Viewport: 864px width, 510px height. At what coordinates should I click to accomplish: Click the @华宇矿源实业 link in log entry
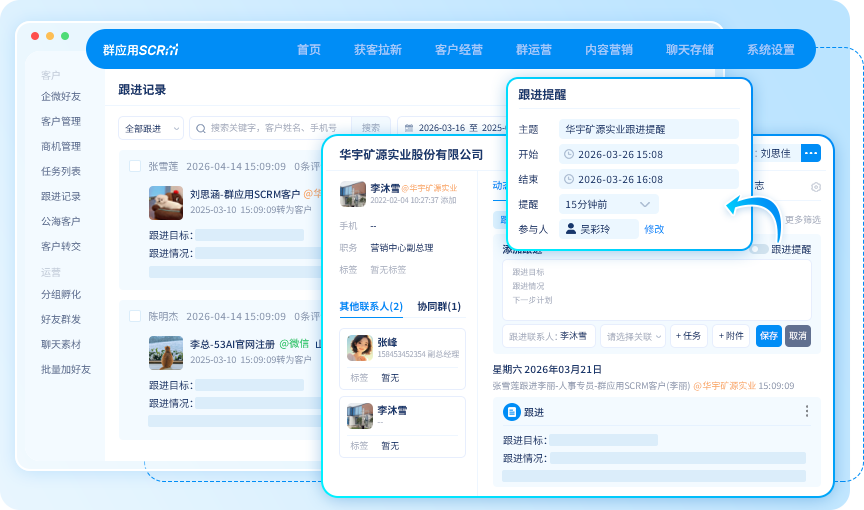pos(725,386)
